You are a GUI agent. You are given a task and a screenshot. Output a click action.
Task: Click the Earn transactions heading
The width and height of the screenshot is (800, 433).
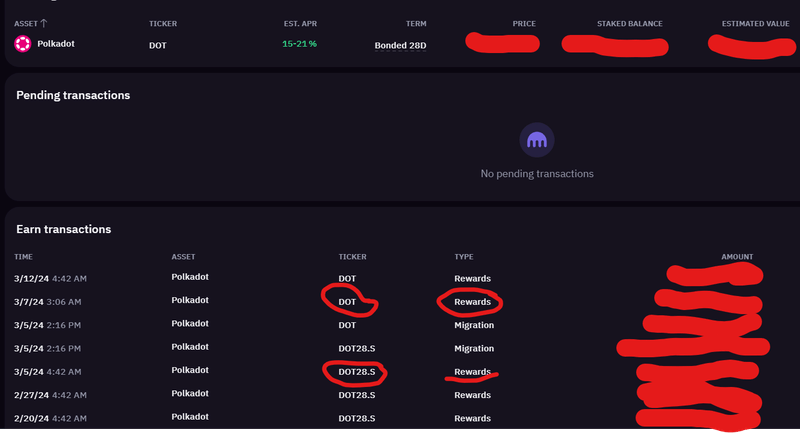pyautogui.click(x=63, y=229)
